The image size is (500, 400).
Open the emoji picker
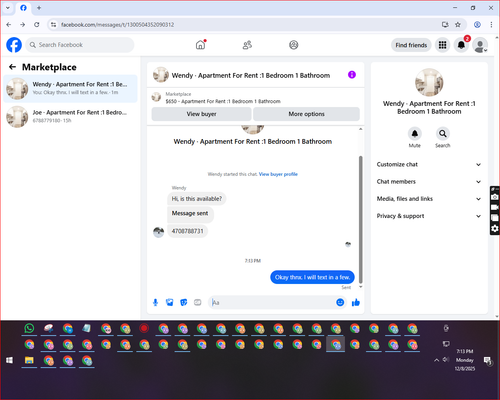[x=340, y=302]
